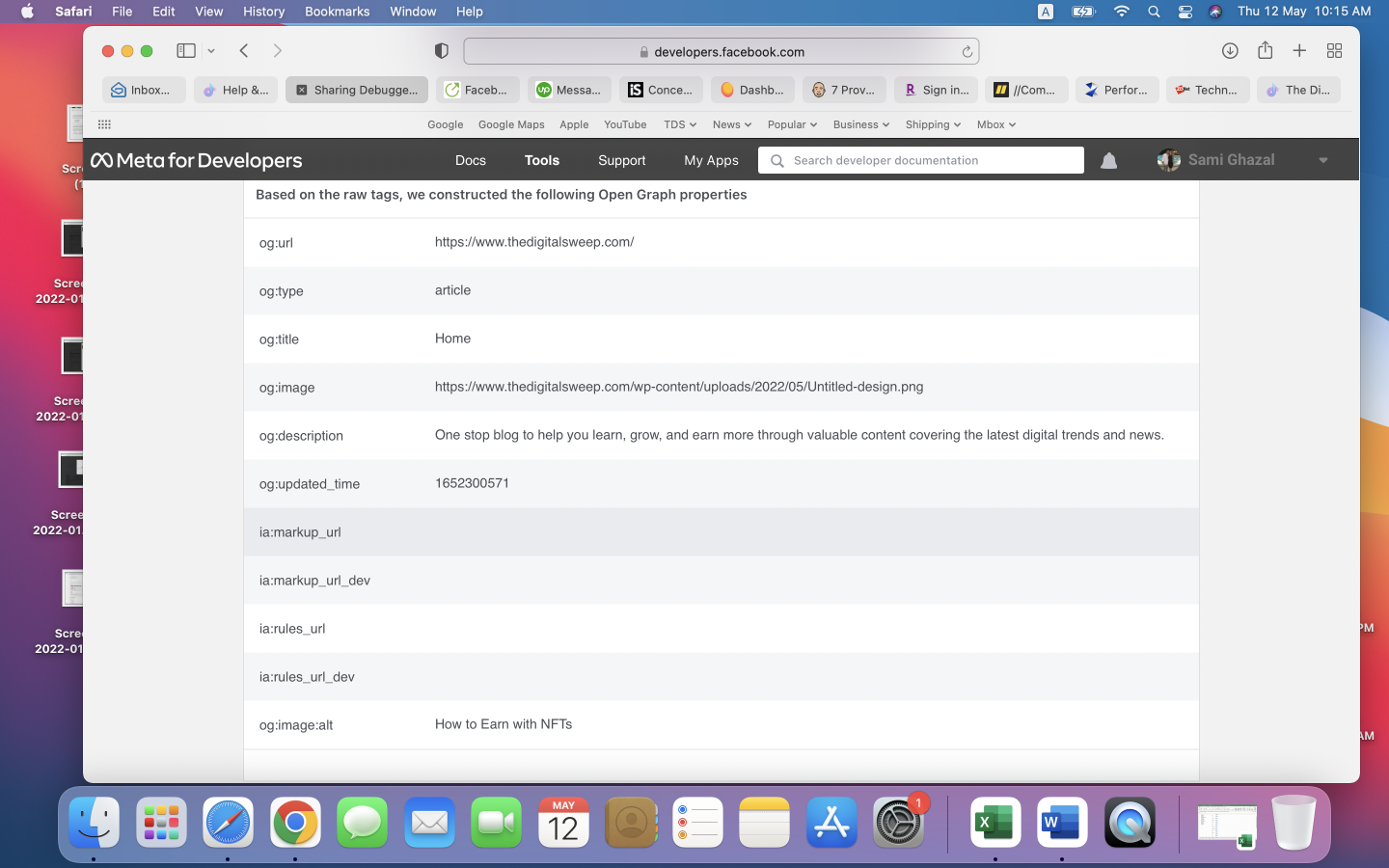Click the og:image:alt value How to Earn with NFTs
This screenshot has height=868, width=1389.
(504, 724)
